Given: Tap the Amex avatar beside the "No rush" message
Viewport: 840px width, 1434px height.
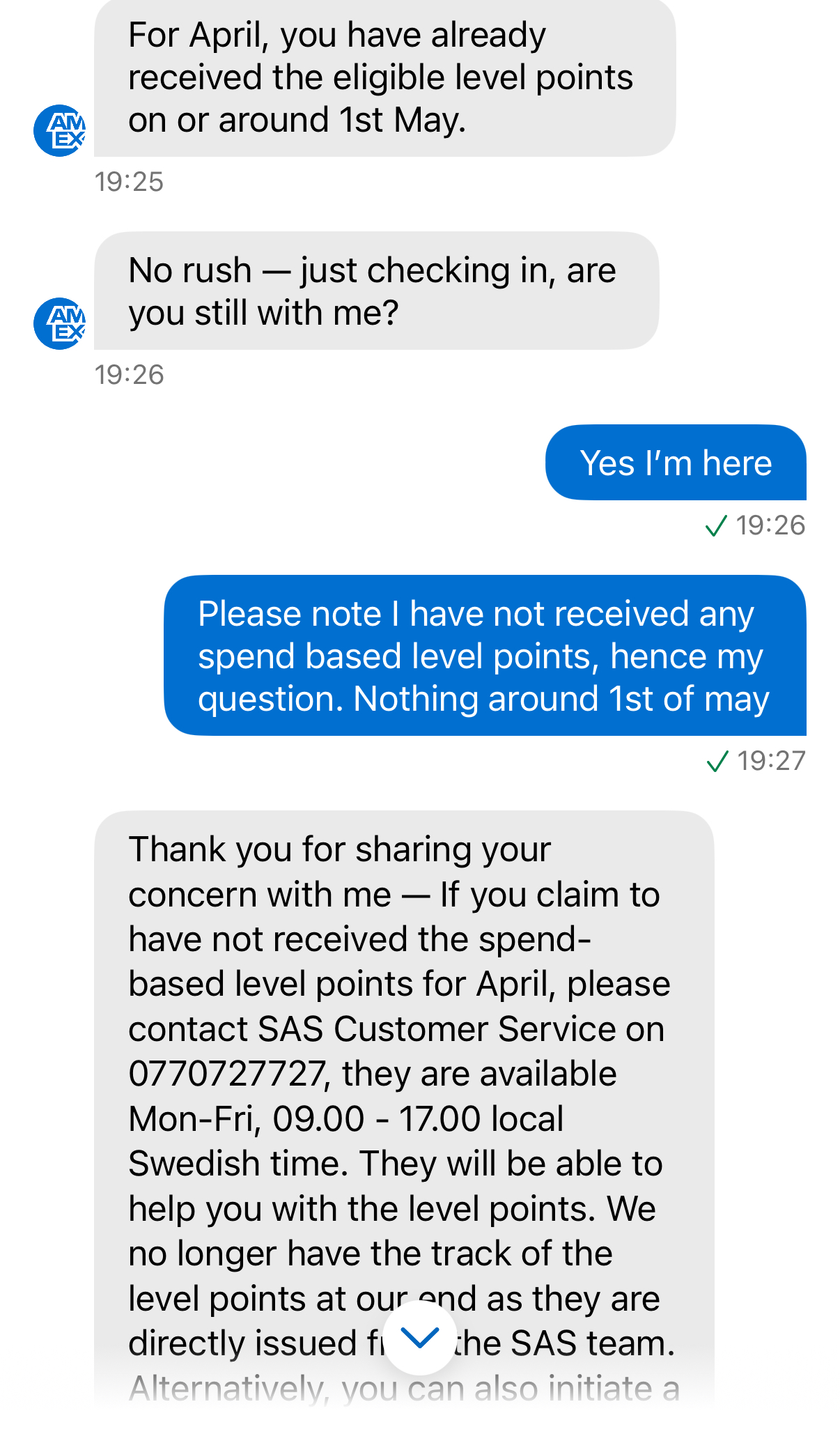Looking at the screenshot, I should pos(60,323).
